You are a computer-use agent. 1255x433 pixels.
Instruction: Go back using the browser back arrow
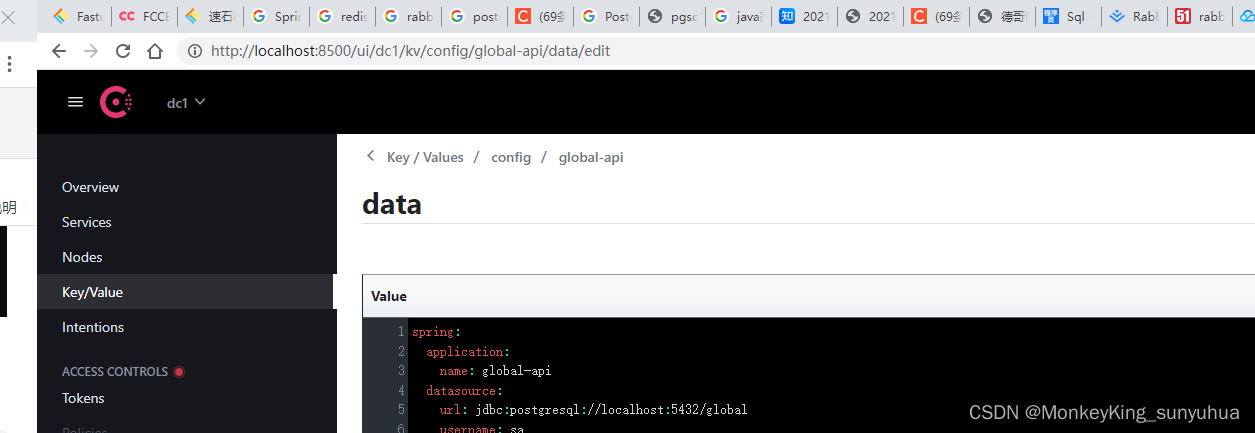(59, 51)
